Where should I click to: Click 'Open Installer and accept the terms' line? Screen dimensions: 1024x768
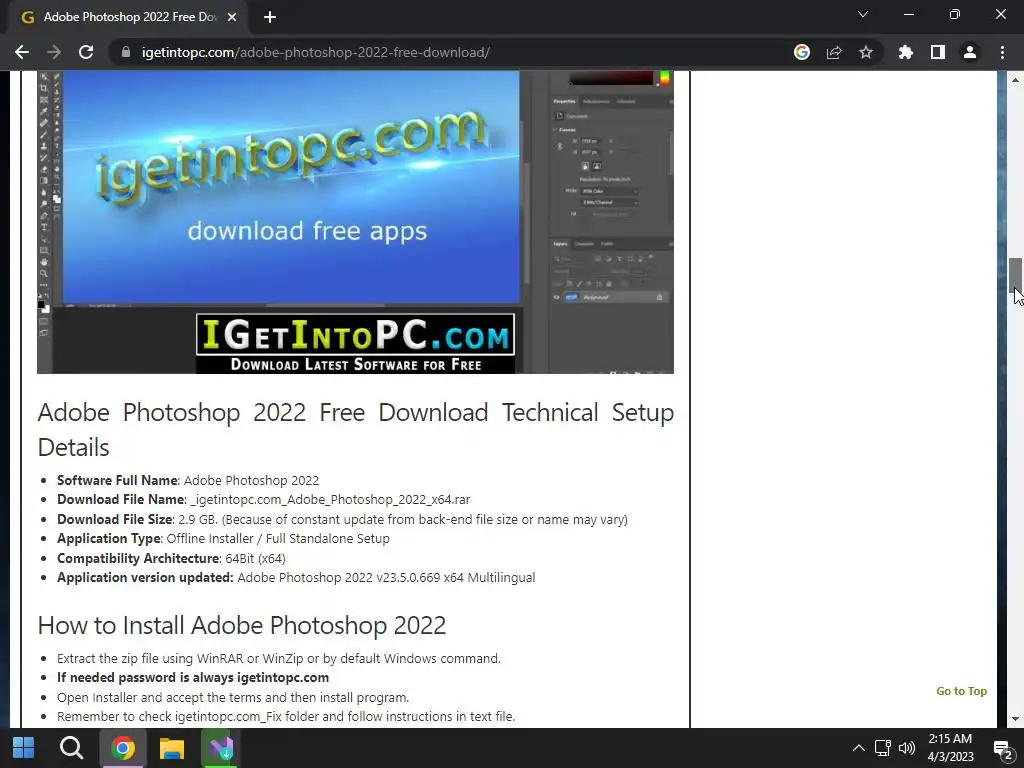[x=233, y=697]
